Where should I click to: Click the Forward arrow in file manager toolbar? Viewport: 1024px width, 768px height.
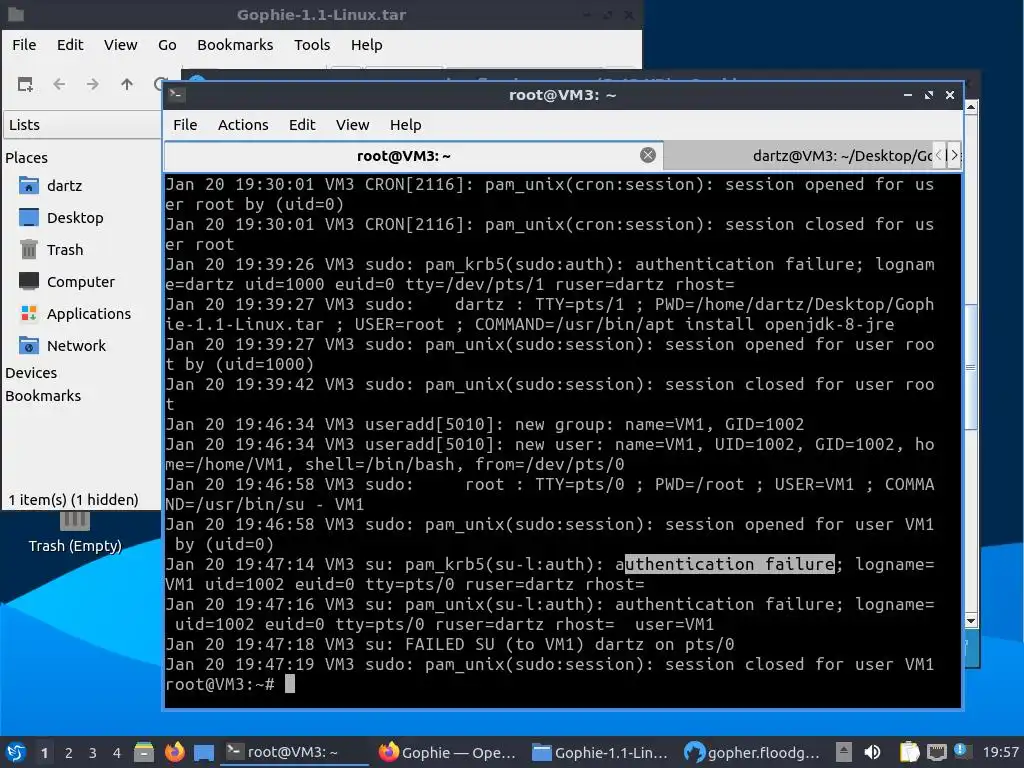[93, 84]
